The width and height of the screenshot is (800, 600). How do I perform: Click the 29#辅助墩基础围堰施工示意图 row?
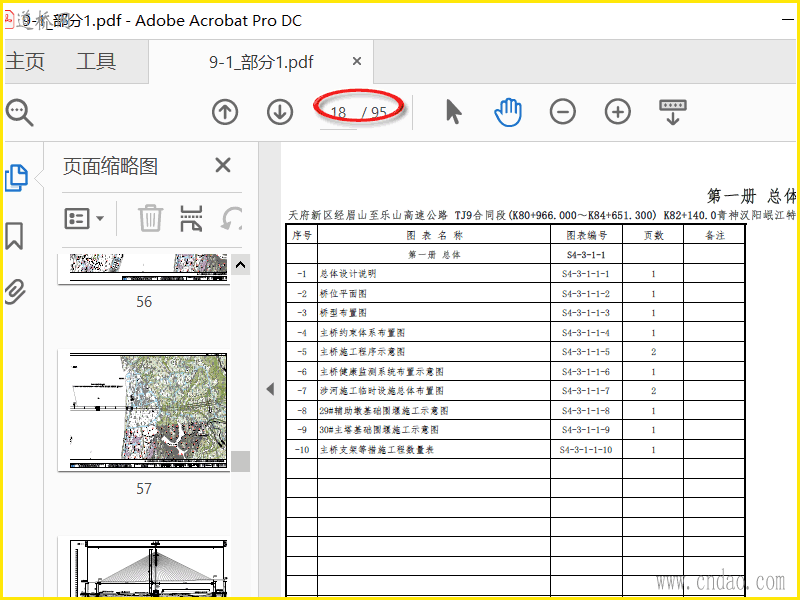(x=384, y=411)
